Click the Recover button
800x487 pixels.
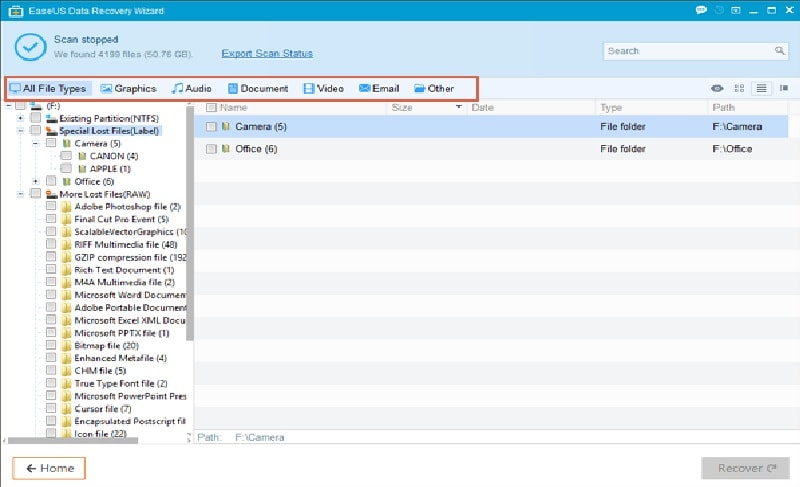coord(745,468)
